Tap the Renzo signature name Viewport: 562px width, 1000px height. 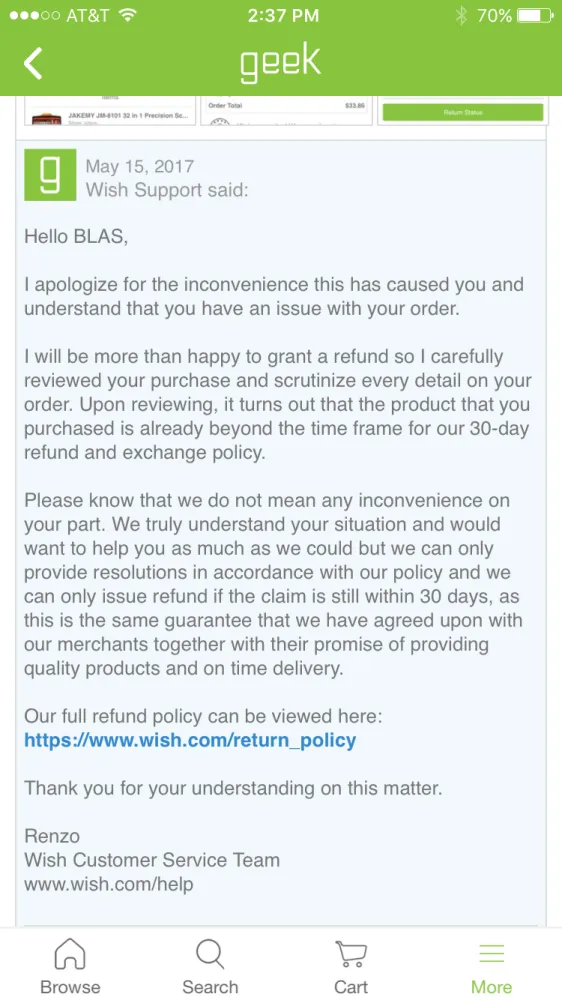point(52,835)
